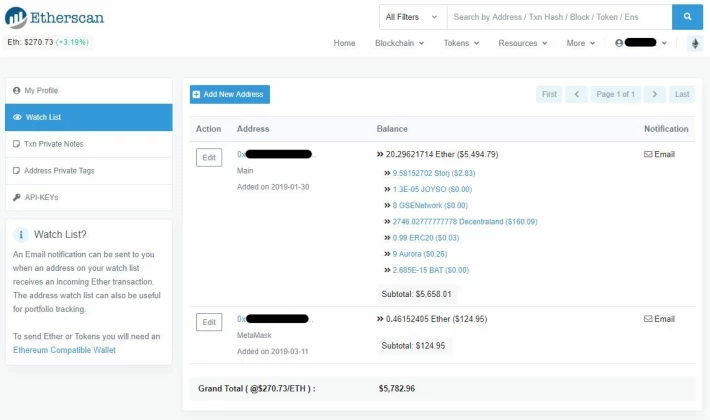Click the Page 1 of 1 indicator
Viewport: 710px width, 420px height.
[616, 94]
